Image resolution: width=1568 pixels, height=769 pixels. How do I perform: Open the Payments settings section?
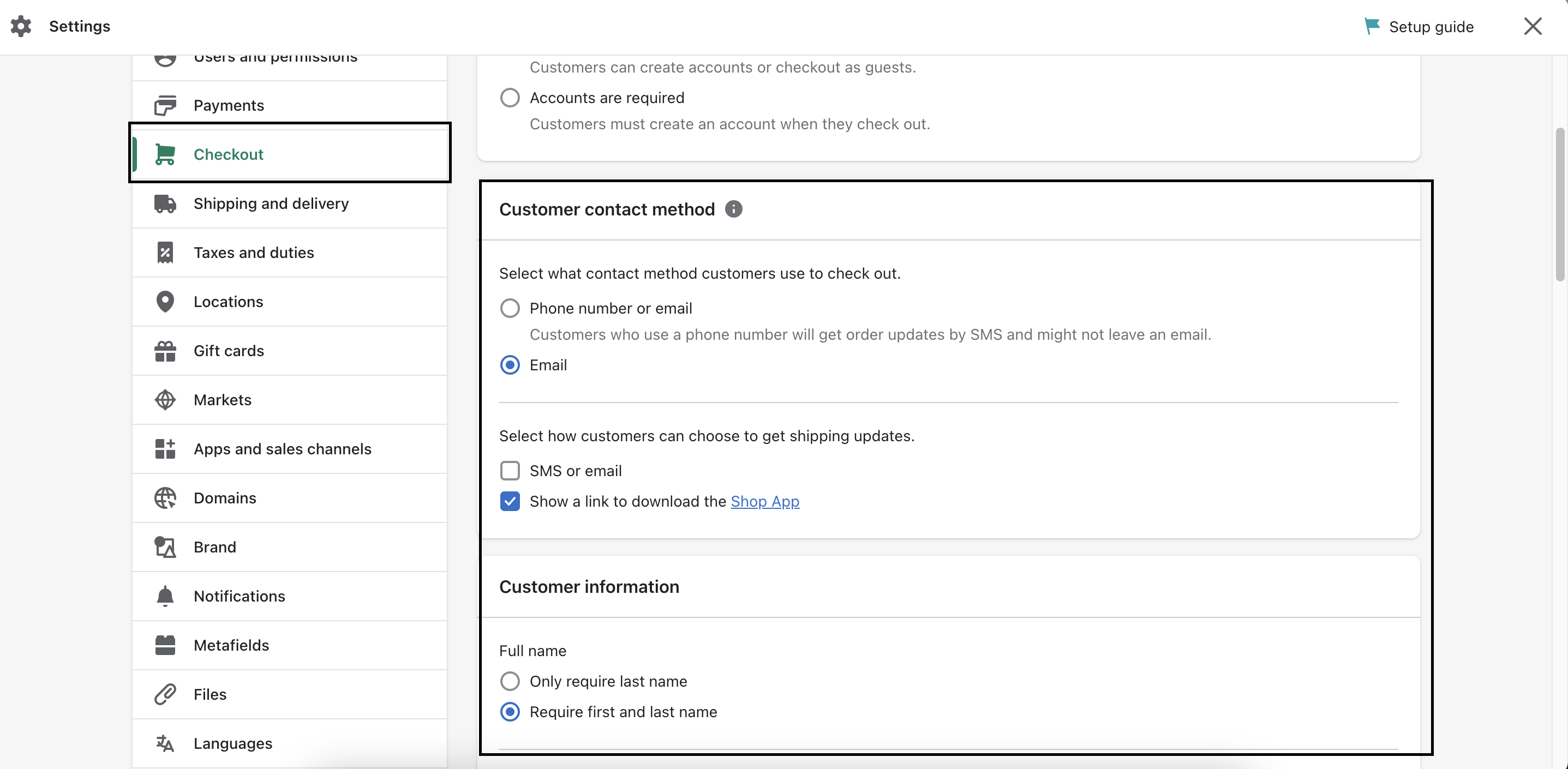coord(229,105)
